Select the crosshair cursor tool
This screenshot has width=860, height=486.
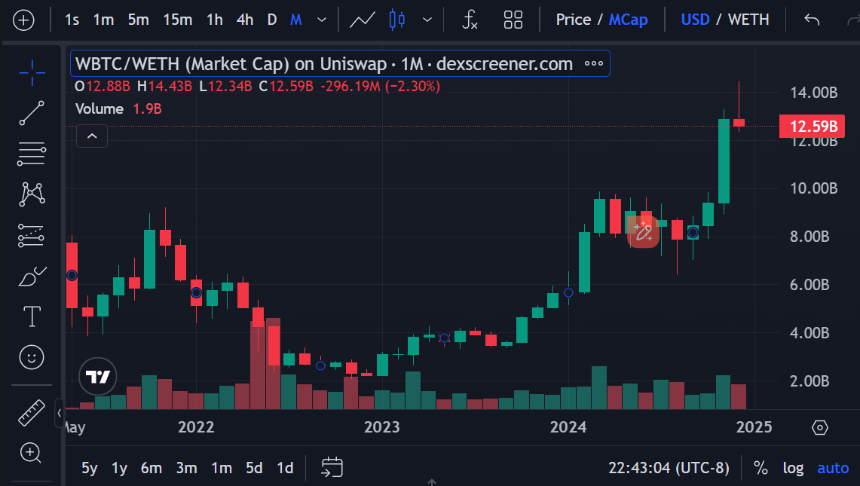coord(32,73)
